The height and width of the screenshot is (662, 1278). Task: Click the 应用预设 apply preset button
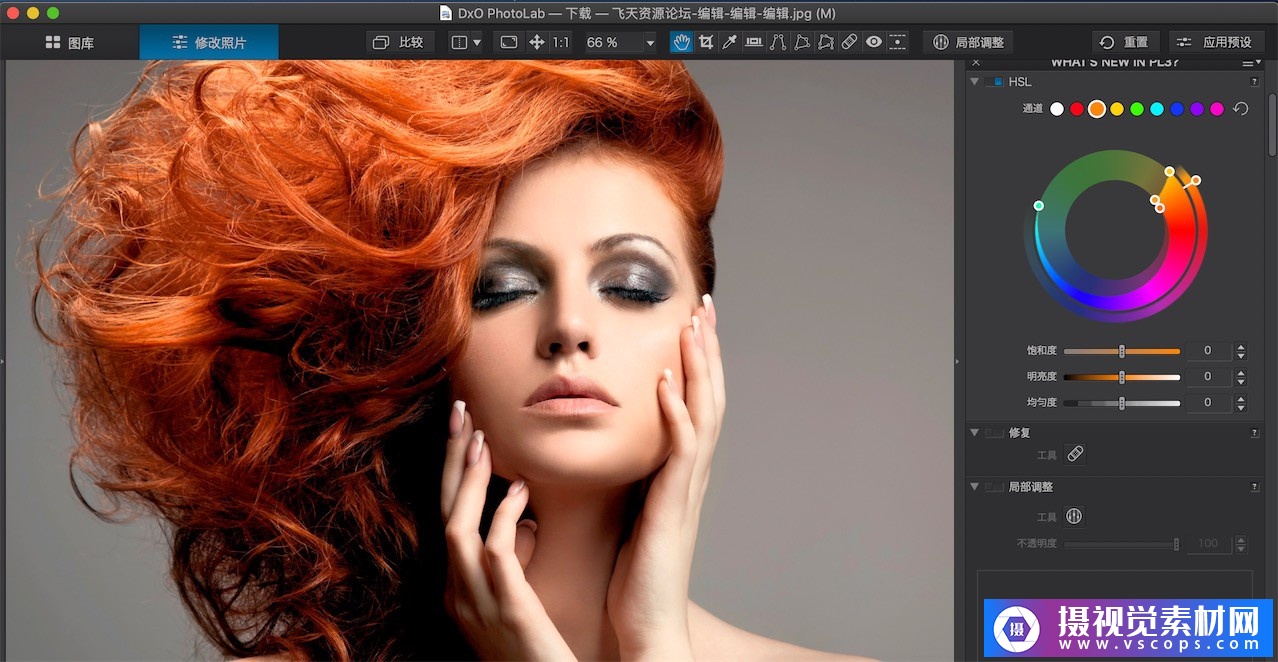(x=1214, y=42)
